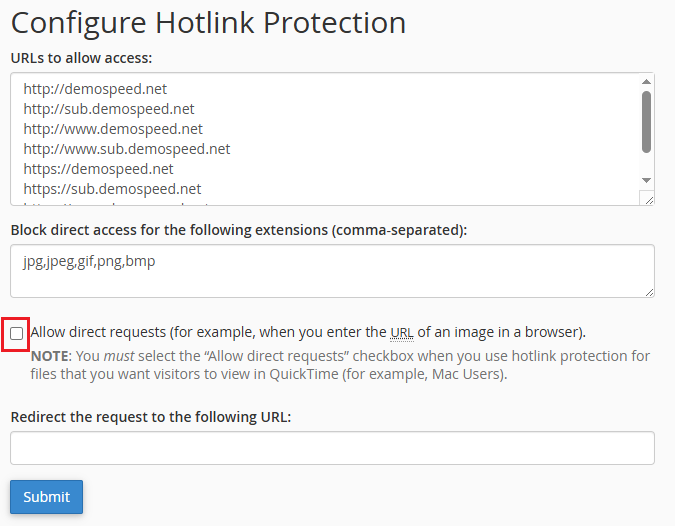Grab the URLs textarea resize handle
This screenshot has width=675, height=526.
click(x=648, y=199)
